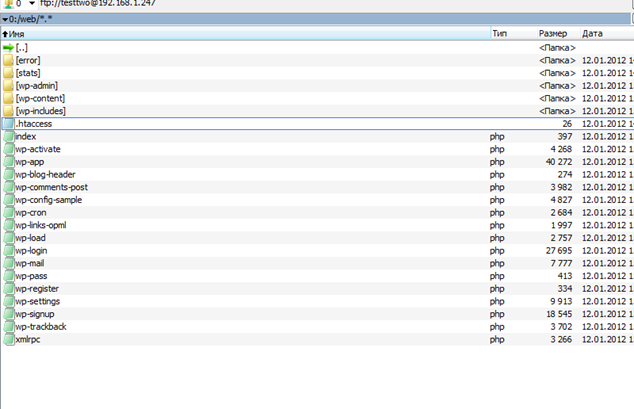Click the wp-settings file icon
The width and height of the screenshot is (634, 409).
(x=8, y=301)
